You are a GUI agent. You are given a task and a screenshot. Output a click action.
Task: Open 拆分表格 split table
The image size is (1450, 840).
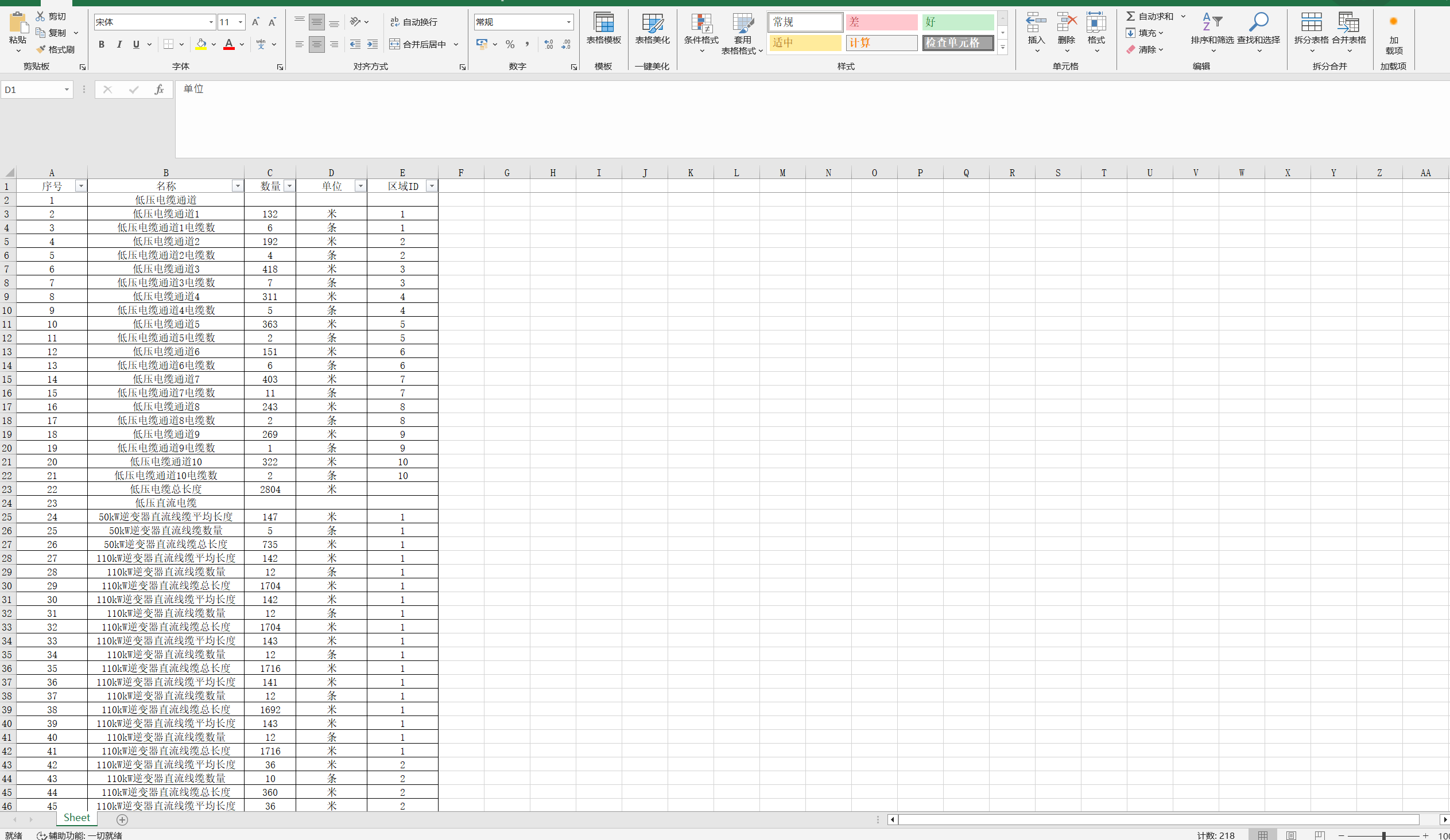pyautogui.click(x=1311, y=33)
